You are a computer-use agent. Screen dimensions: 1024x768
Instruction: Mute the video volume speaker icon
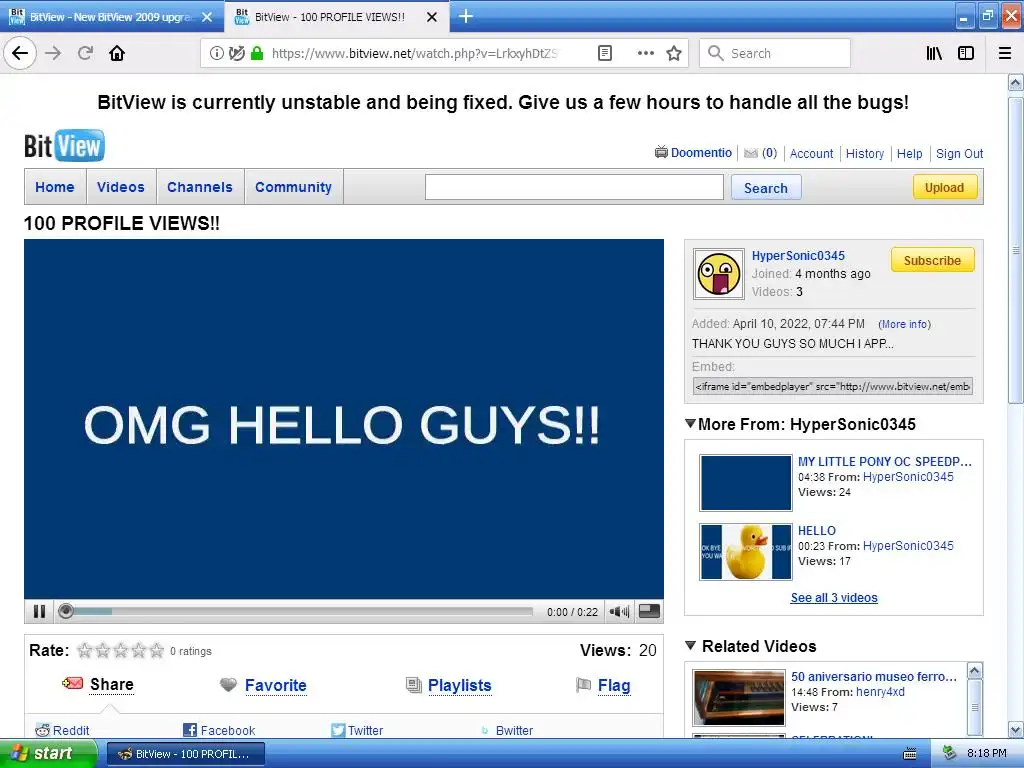click(618, 611)
